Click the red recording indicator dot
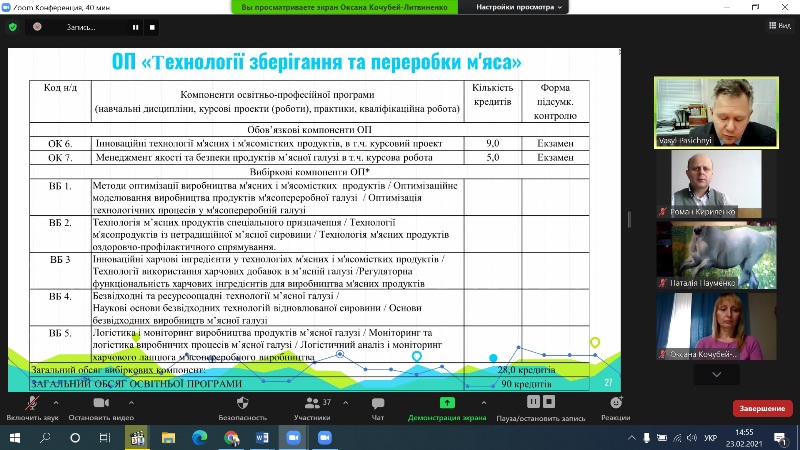800x450 pixels. pos(37,27)
